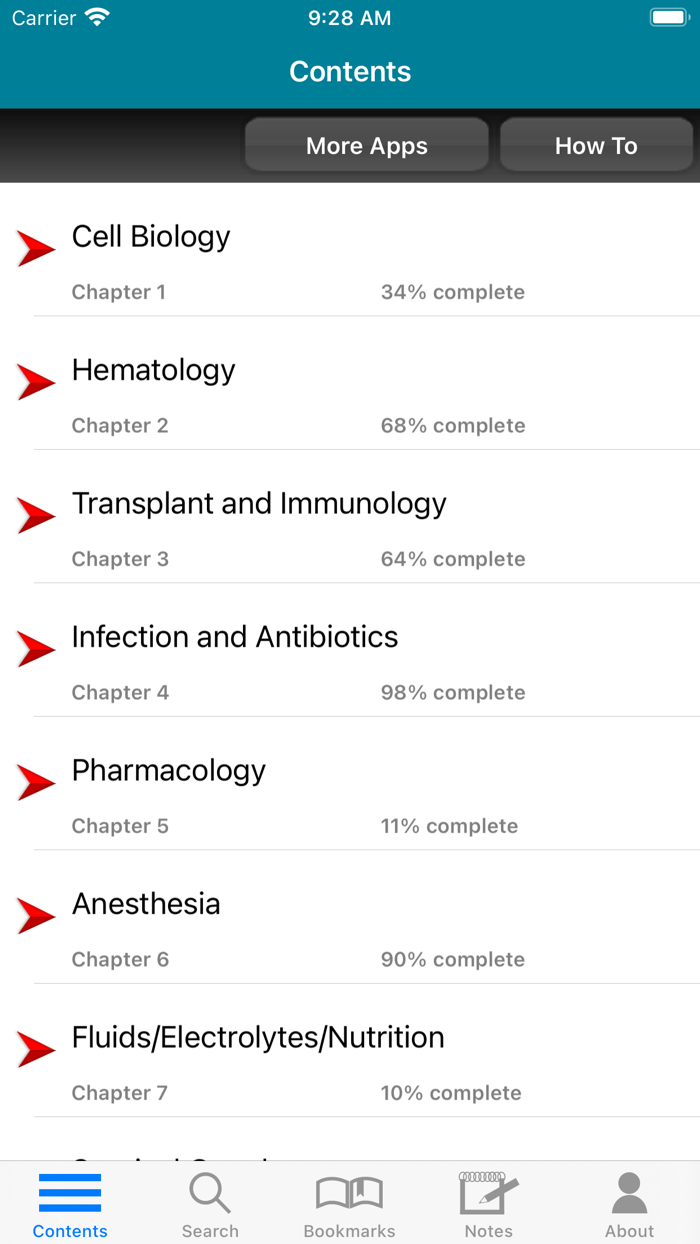Tap the Contents title in header

pos(350,72)
